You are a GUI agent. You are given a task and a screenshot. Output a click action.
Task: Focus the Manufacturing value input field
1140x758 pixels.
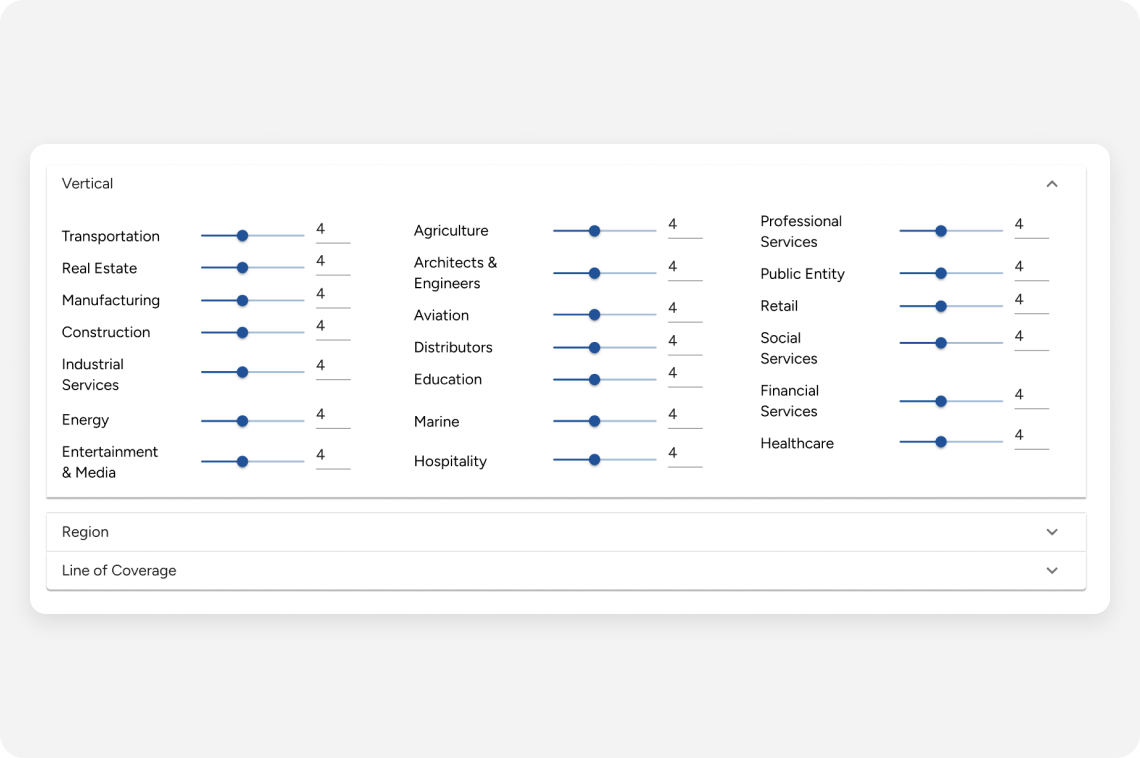(x=333, y=295)
